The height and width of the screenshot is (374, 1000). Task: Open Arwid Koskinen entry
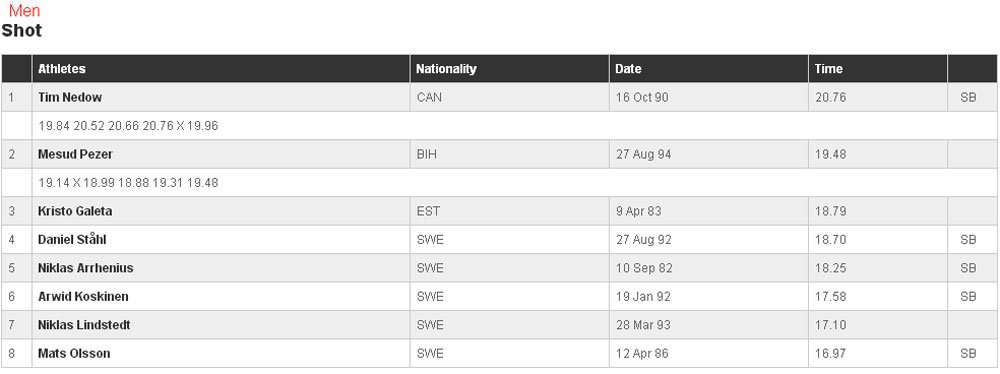pyautogui.click(x=83, y=297)
